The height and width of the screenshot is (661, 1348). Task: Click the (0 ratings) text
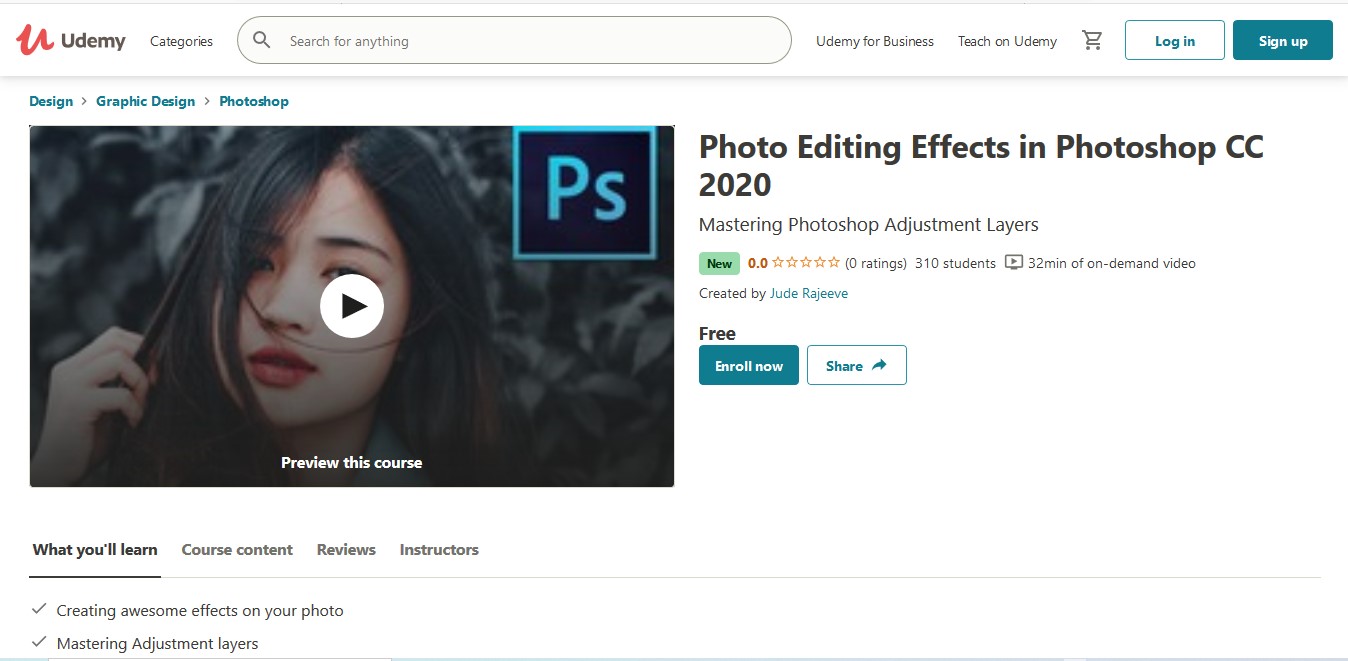876,263
